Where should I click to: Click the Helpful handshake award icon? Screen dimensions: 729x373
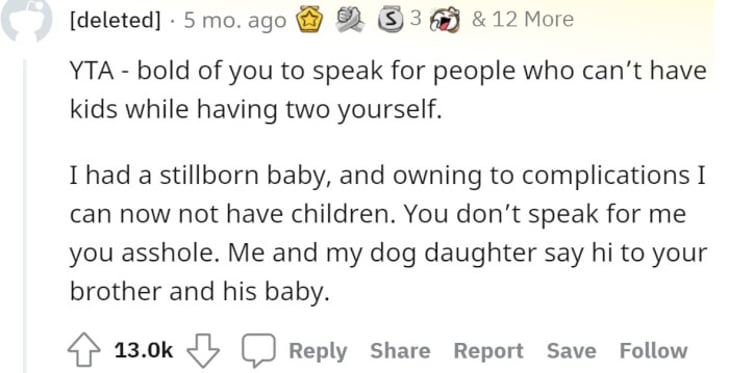pos(349,20)
